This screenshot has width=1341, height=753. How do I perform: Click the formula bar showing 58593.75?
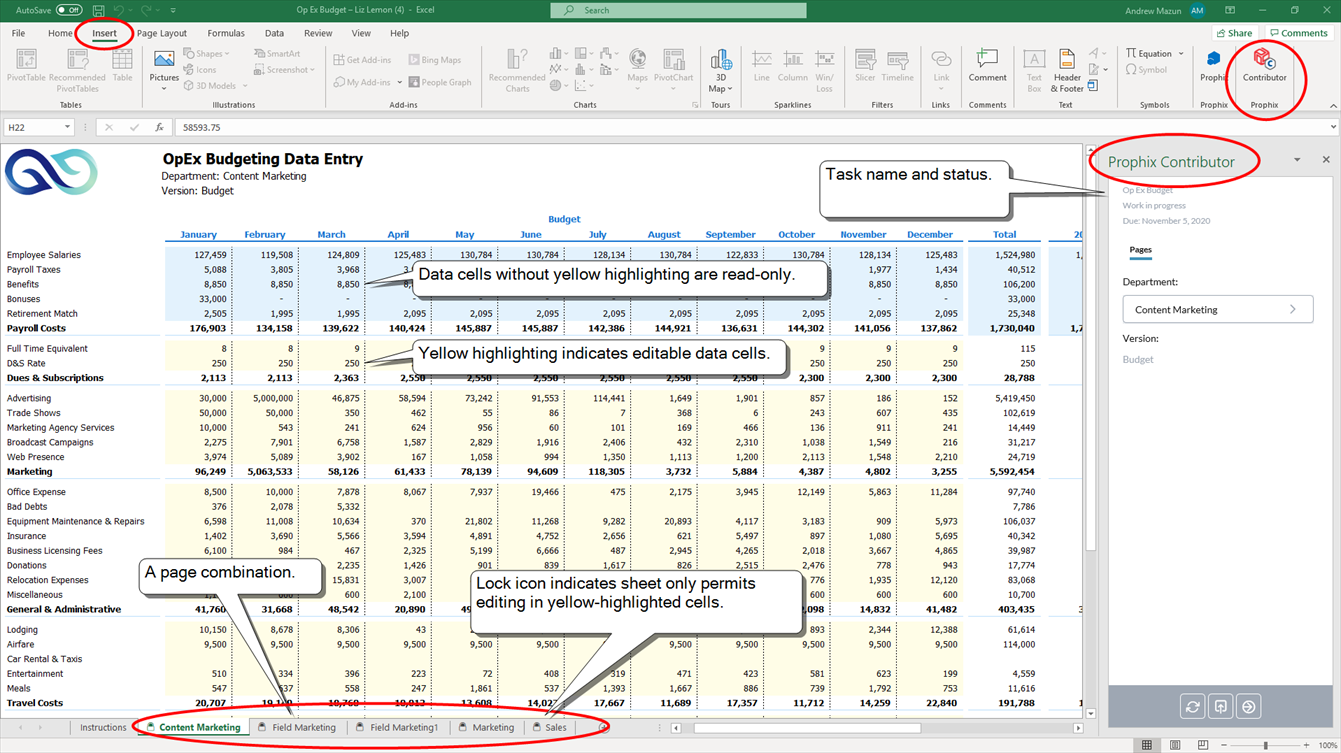tap(750, 127)
